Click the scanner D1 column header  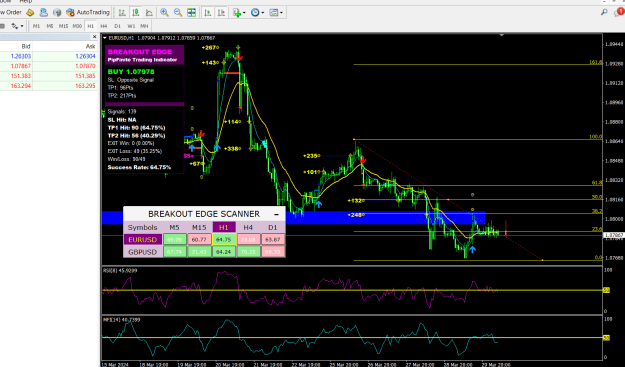[273, 228]
